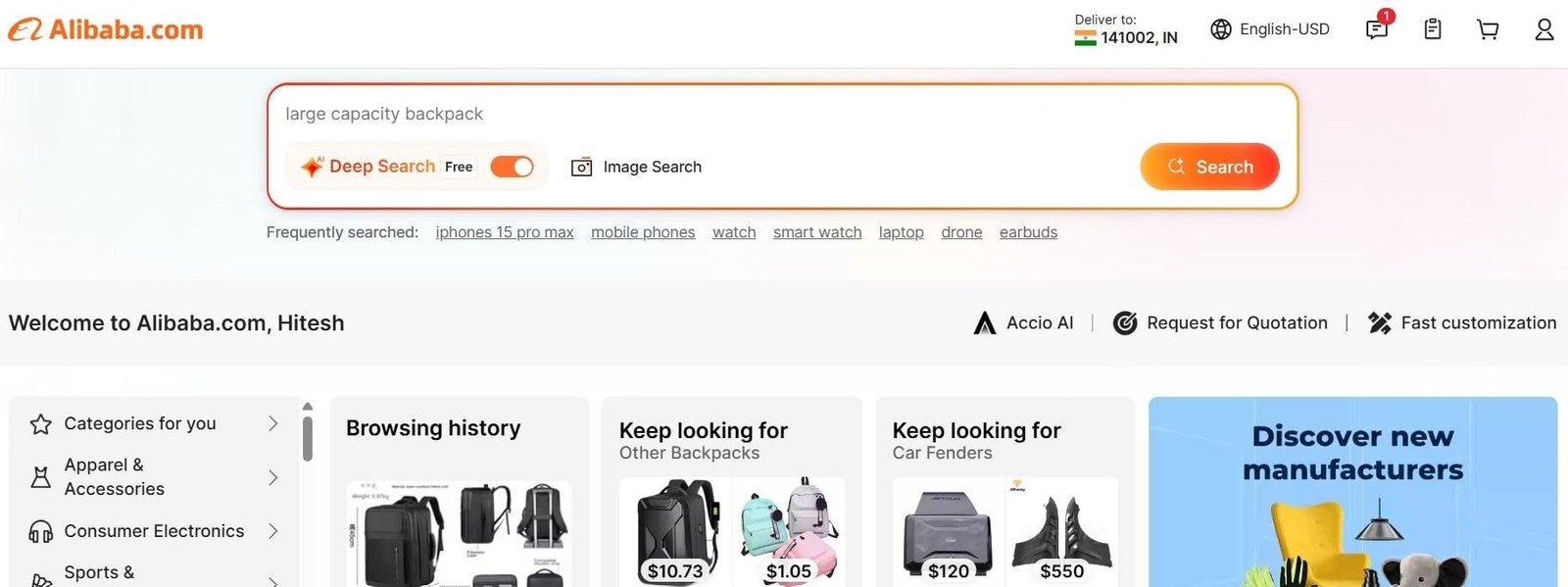Click the 'iphones 15 pro max' link
Viewport: 1568px width, 587px height.
tap(504, 232)
